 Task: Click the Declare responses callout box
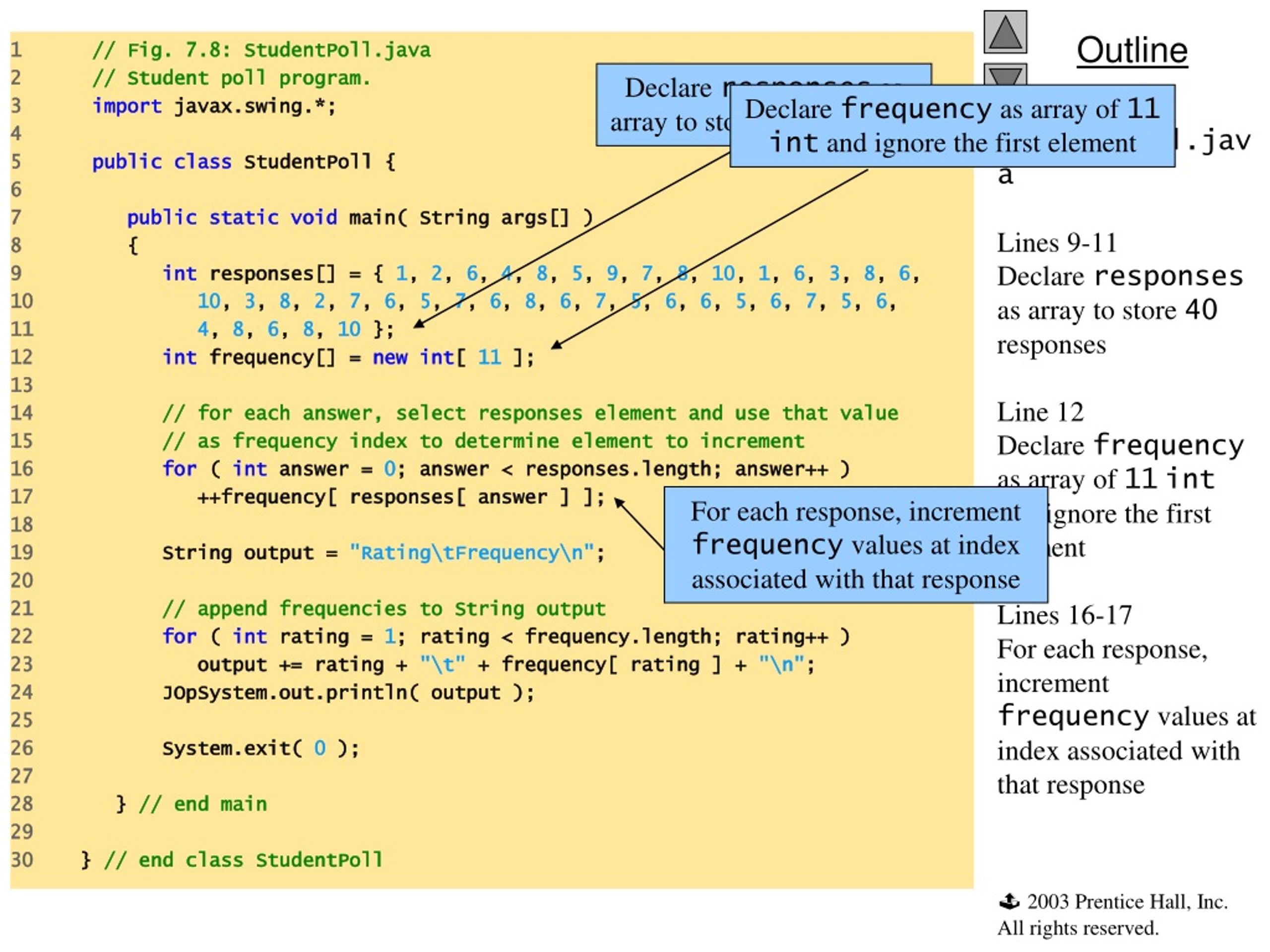point(663,105)
